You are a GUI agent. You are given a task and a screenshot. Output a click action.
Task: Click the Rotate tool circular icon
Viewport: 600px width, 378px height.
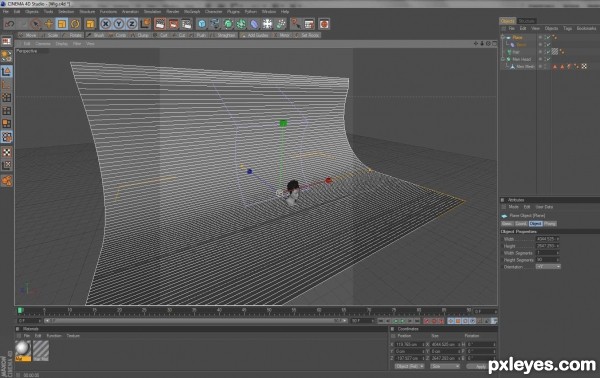pos(75,24)
